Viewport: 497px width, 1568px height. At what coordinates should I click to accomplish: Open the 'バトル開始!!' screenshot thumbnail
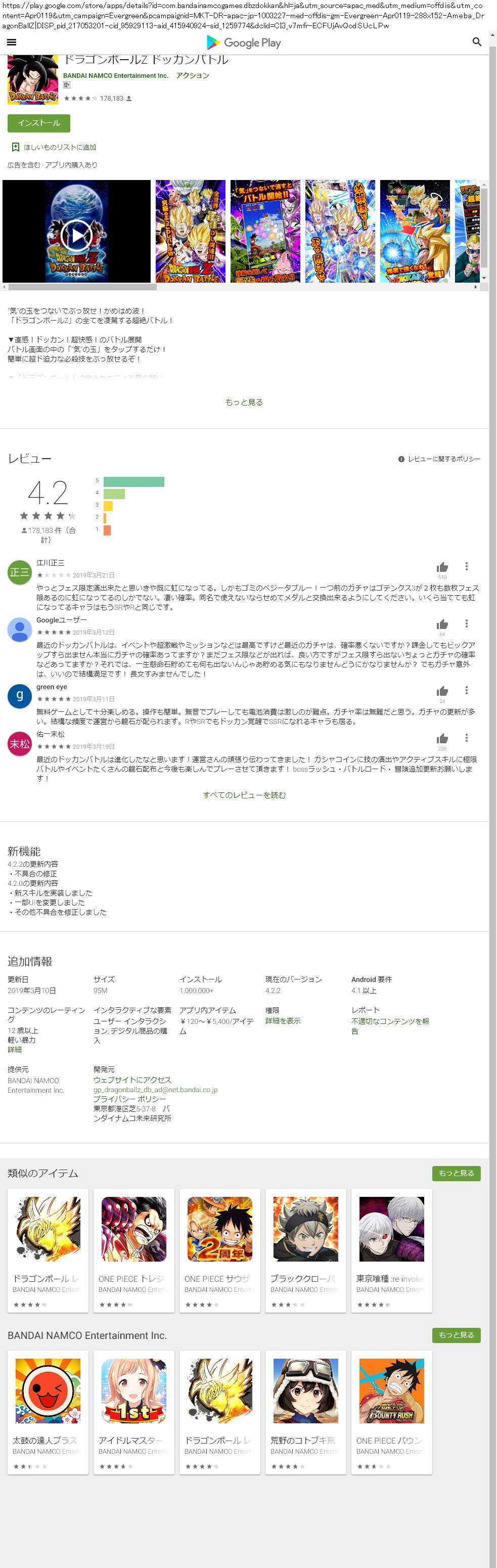(x=265, y=231)
